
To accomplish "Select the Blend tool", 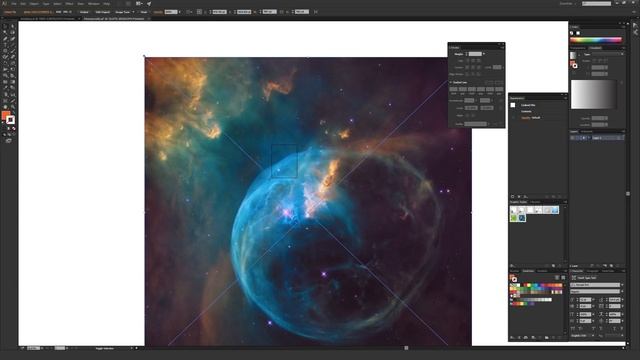I will (x=13, y=88).
